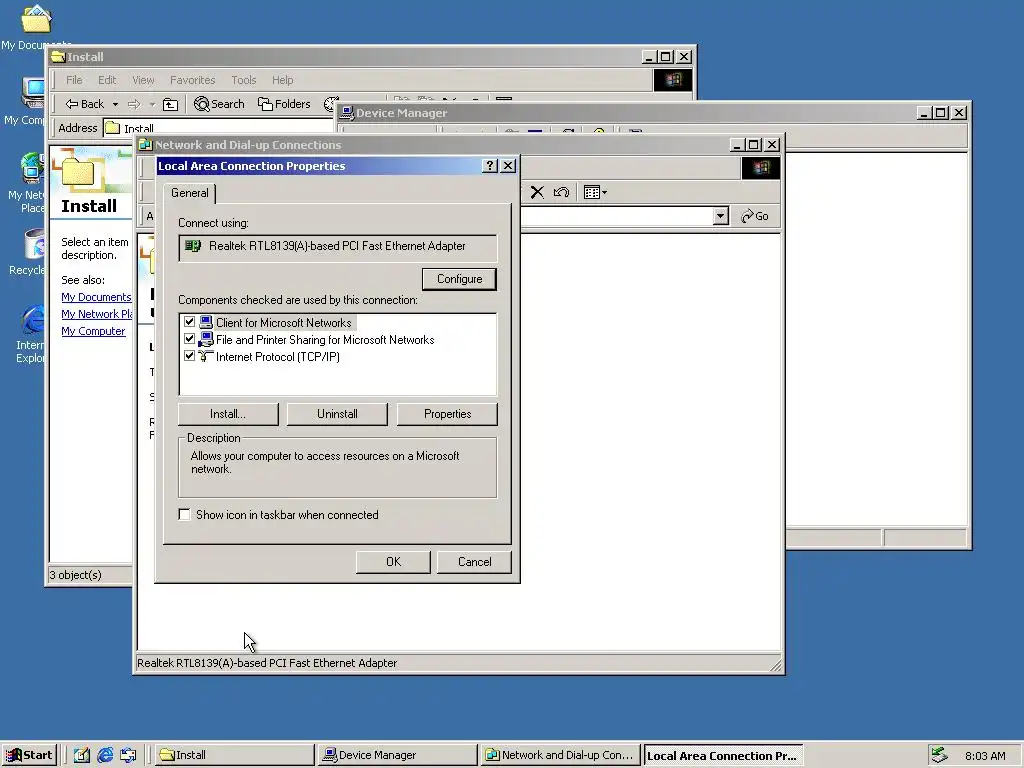Switch to Install taskbar button
Viewport: 1024px width, 768px height.
pos(234,755)
